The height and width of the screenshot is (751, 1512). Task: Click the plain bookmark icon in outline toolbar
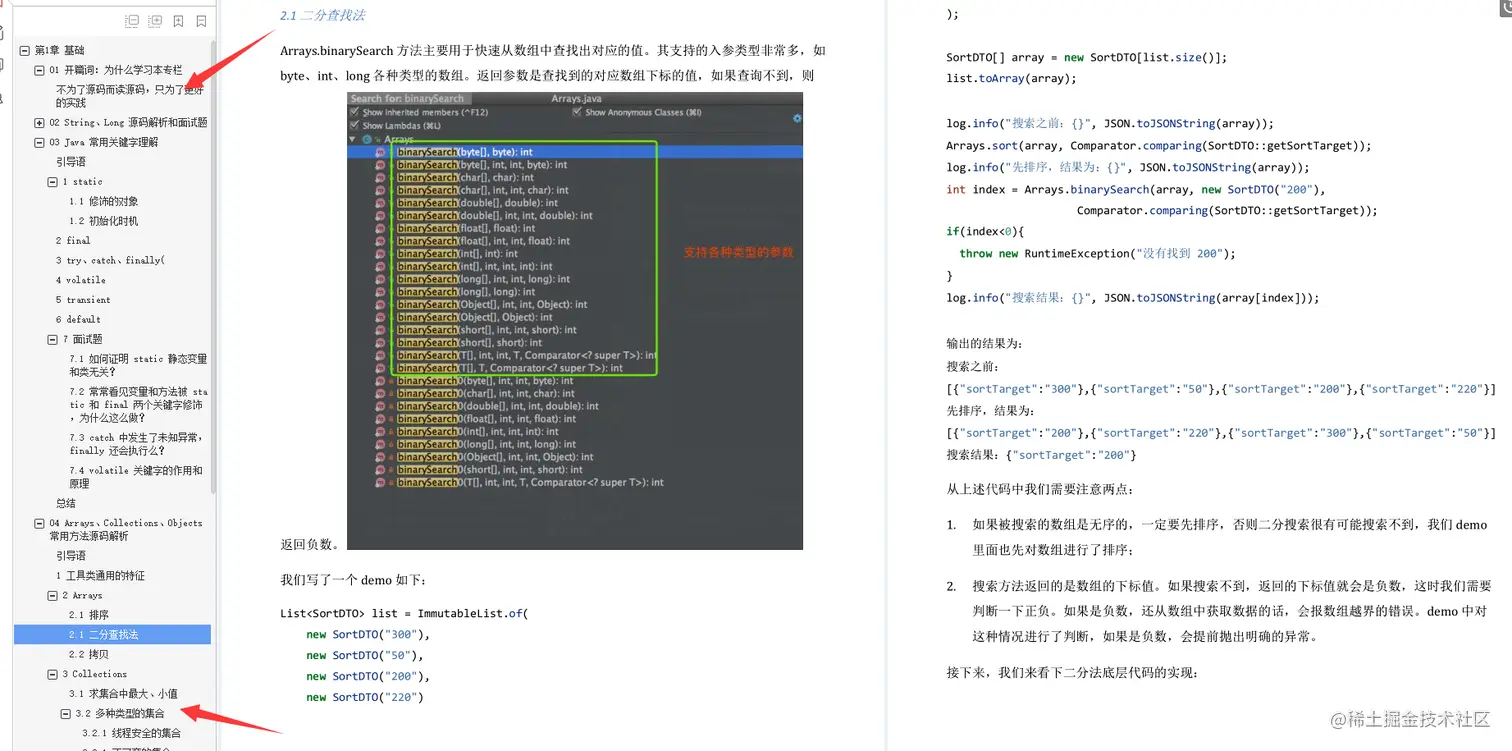pyautogui.click(x=201, y=21)
